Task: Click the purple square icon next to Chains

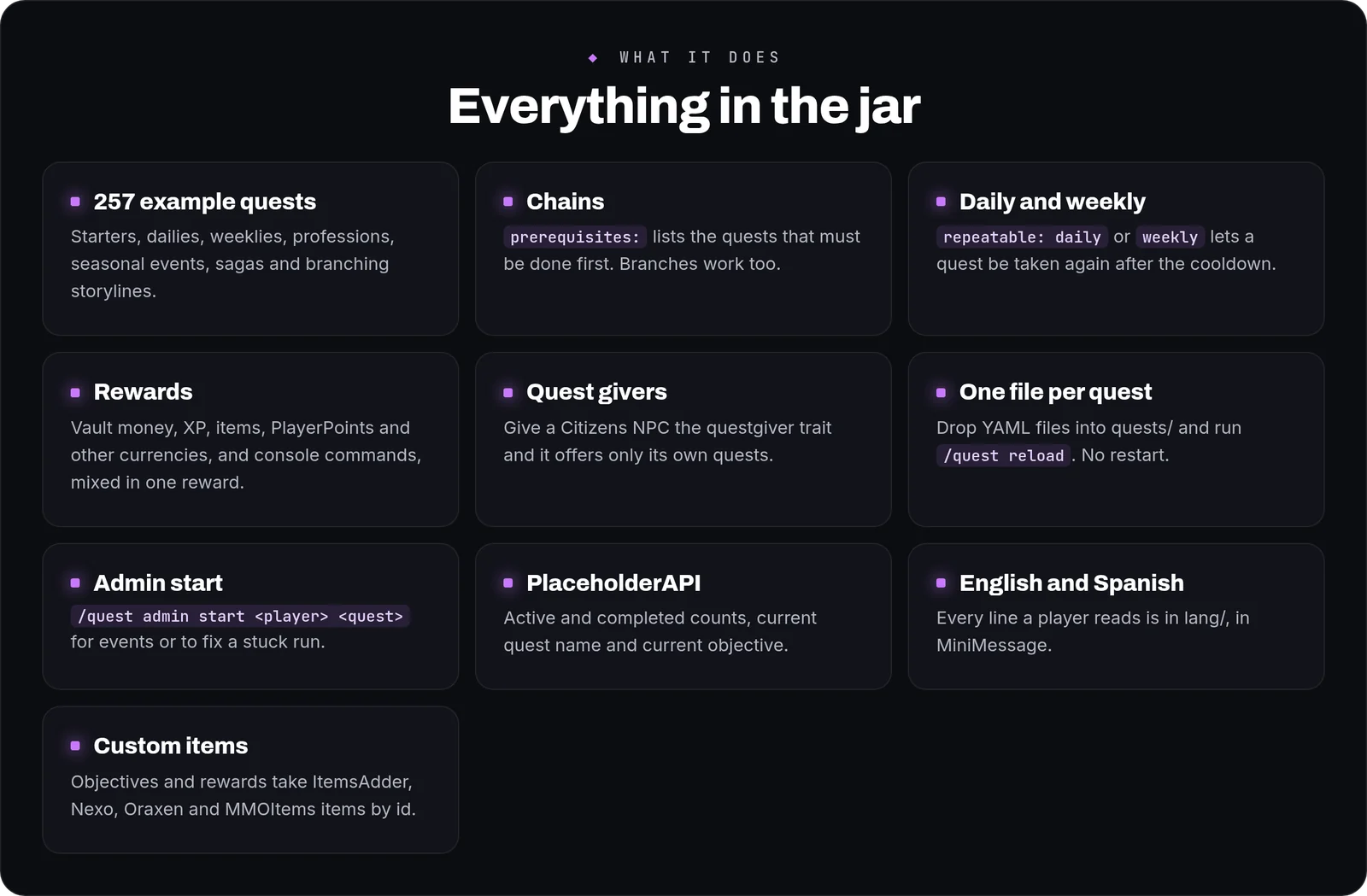Action: point(508,202)
